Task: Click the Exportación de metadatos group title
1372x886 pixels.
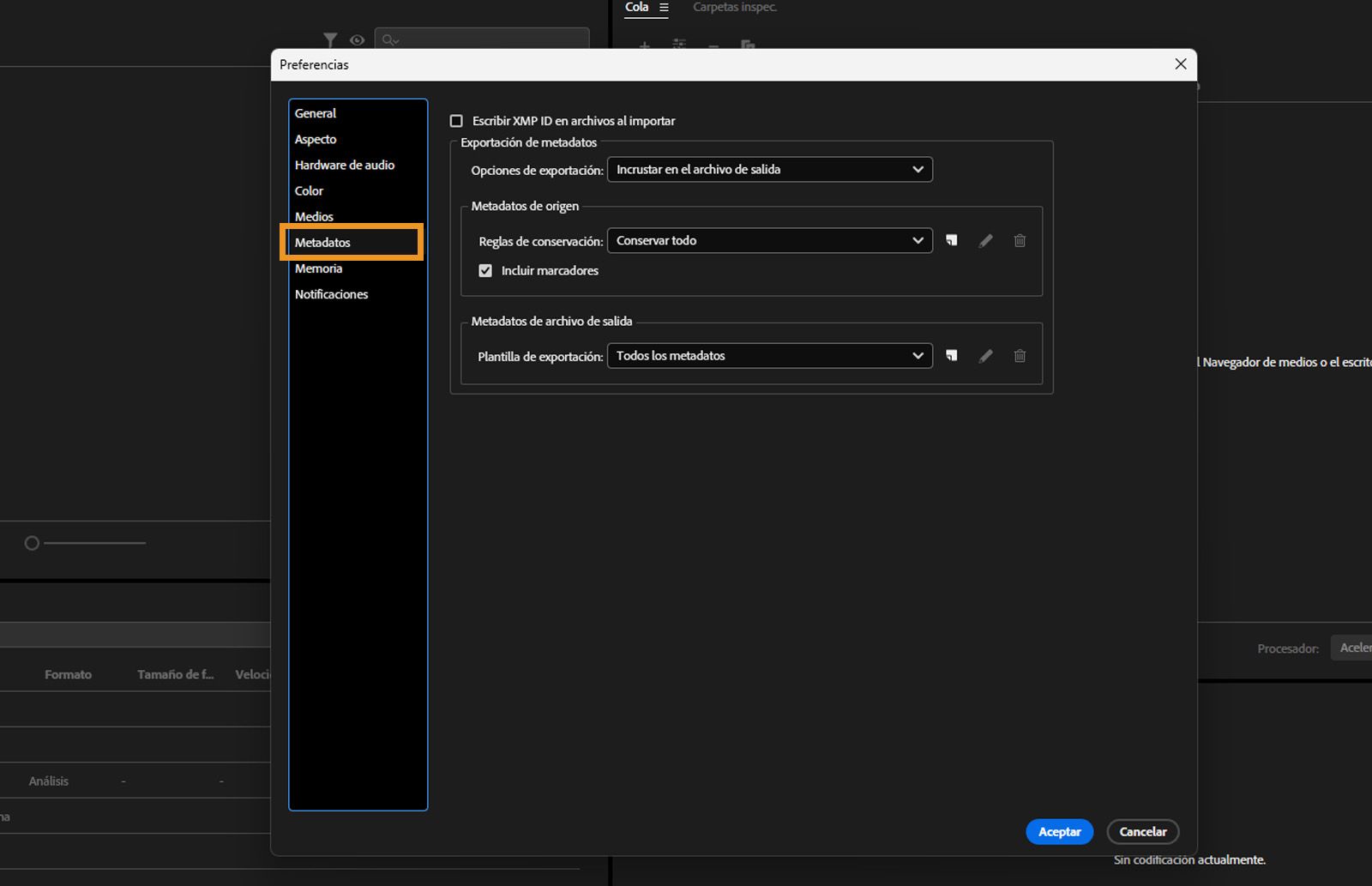Action: pos(528,142)
